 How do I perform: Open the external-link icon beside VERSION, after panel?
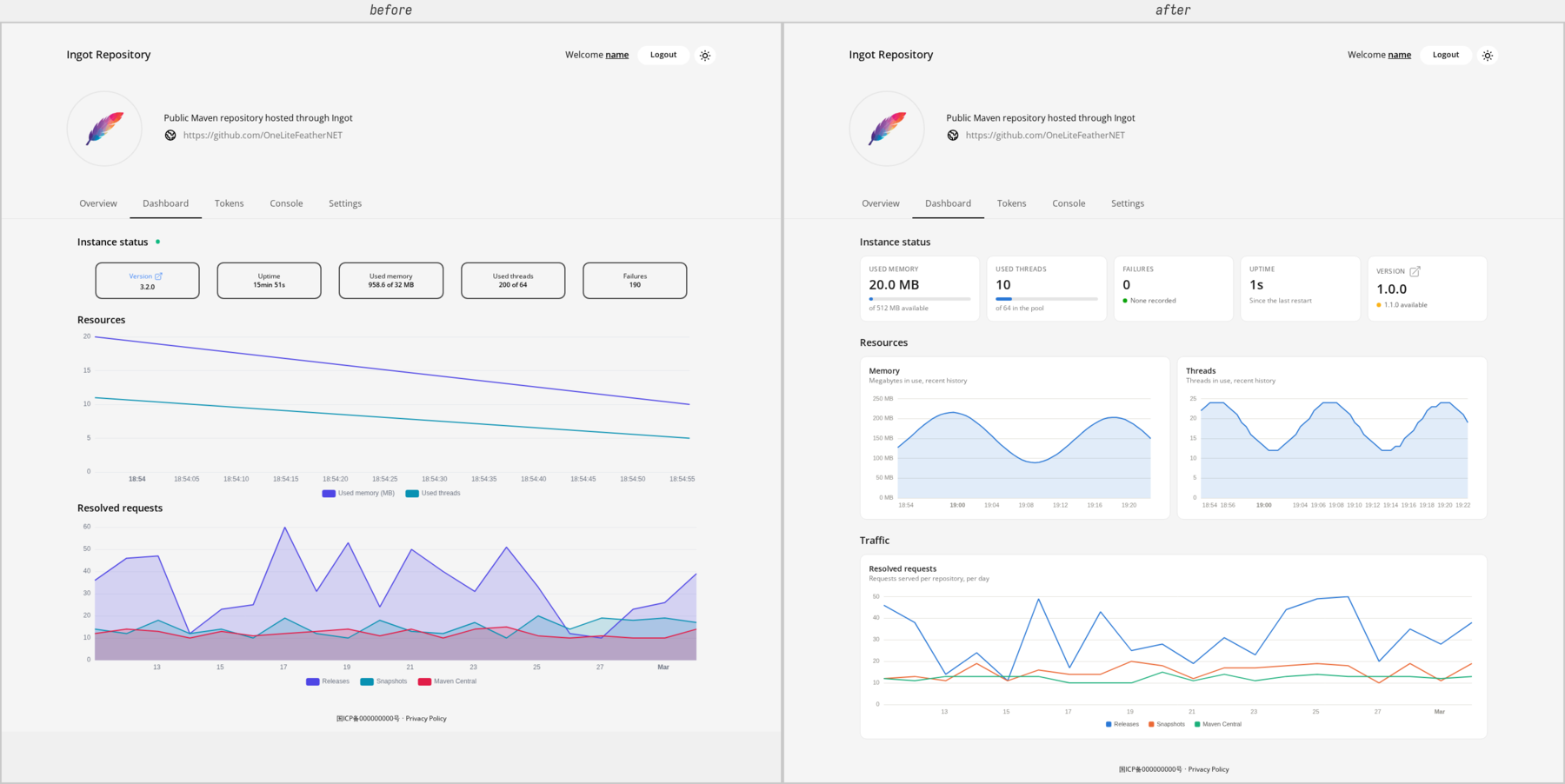1415,271
